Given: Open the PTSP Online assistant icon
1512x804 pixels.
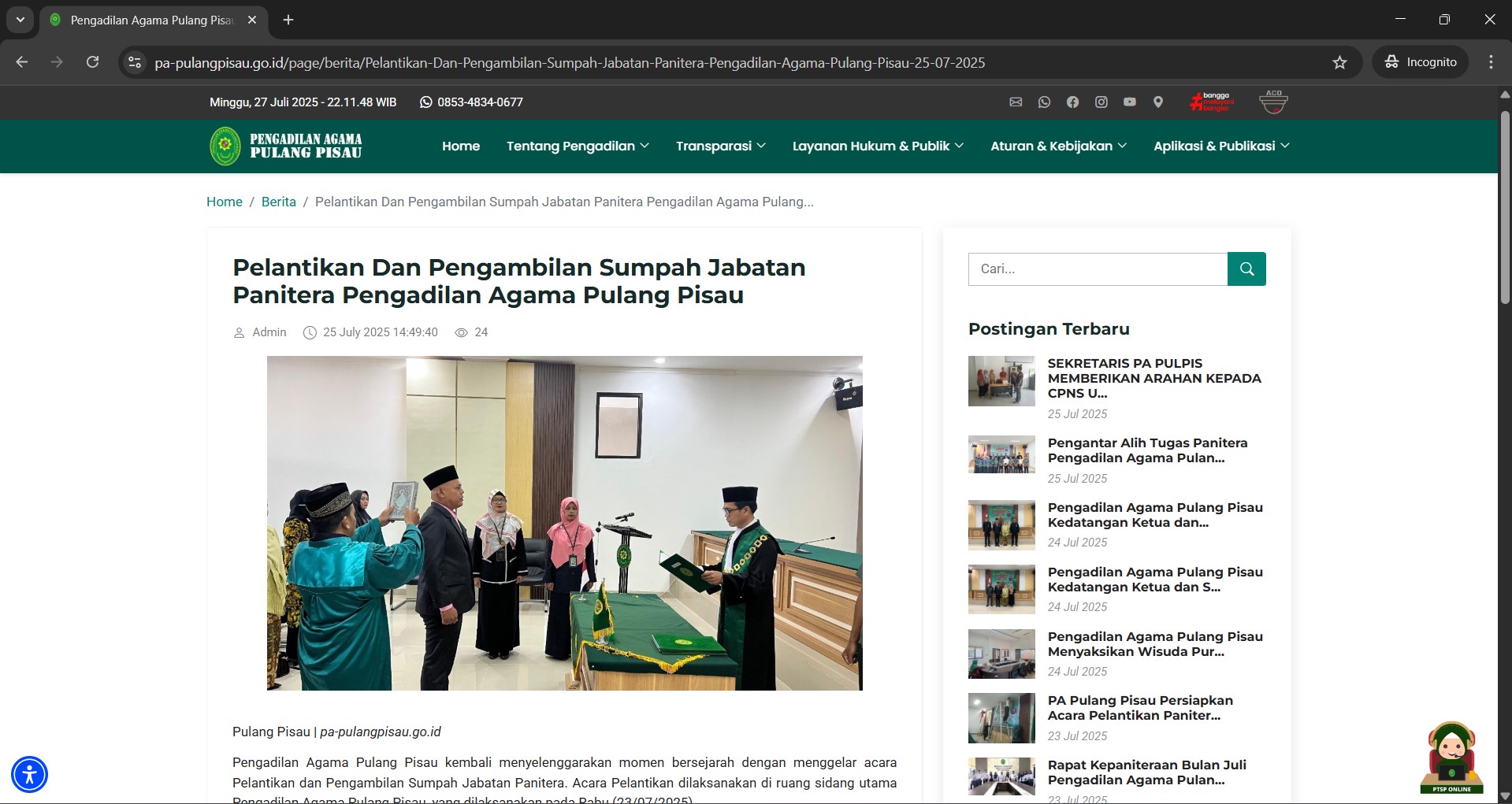Looking at the screenshot, I should 1451,758.
